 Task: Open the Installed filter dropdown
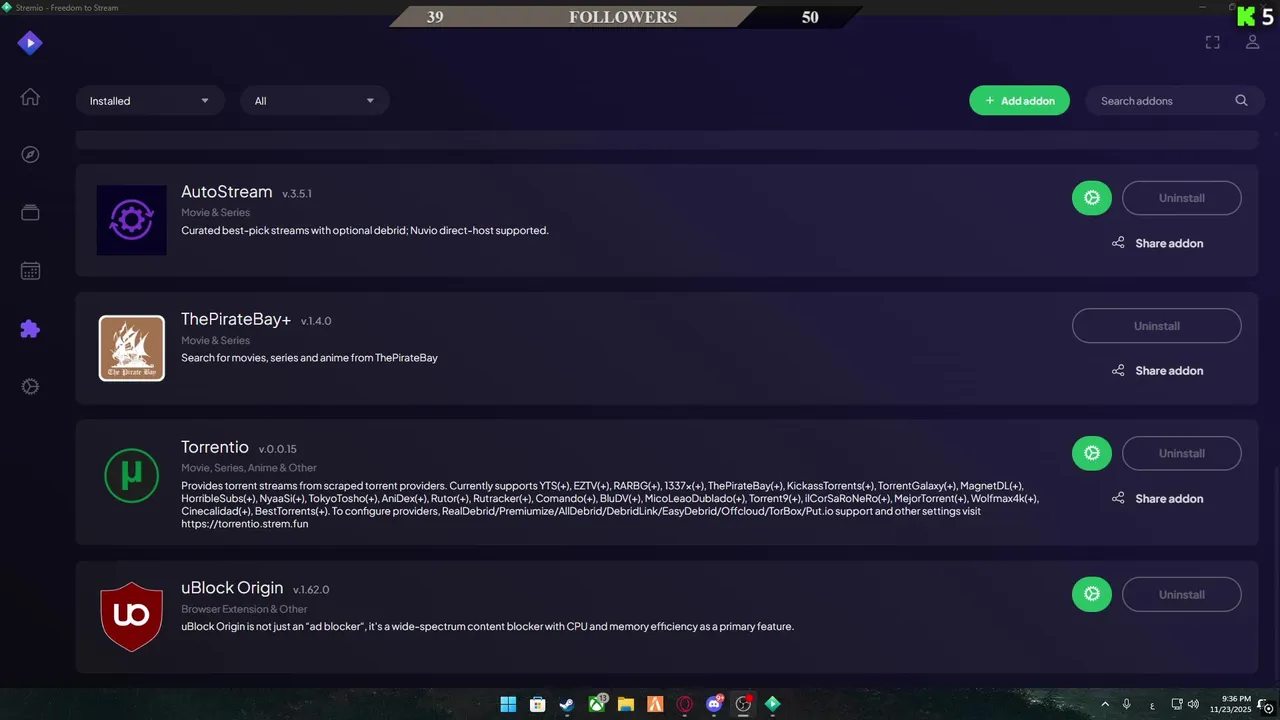(x=150, y=101)
